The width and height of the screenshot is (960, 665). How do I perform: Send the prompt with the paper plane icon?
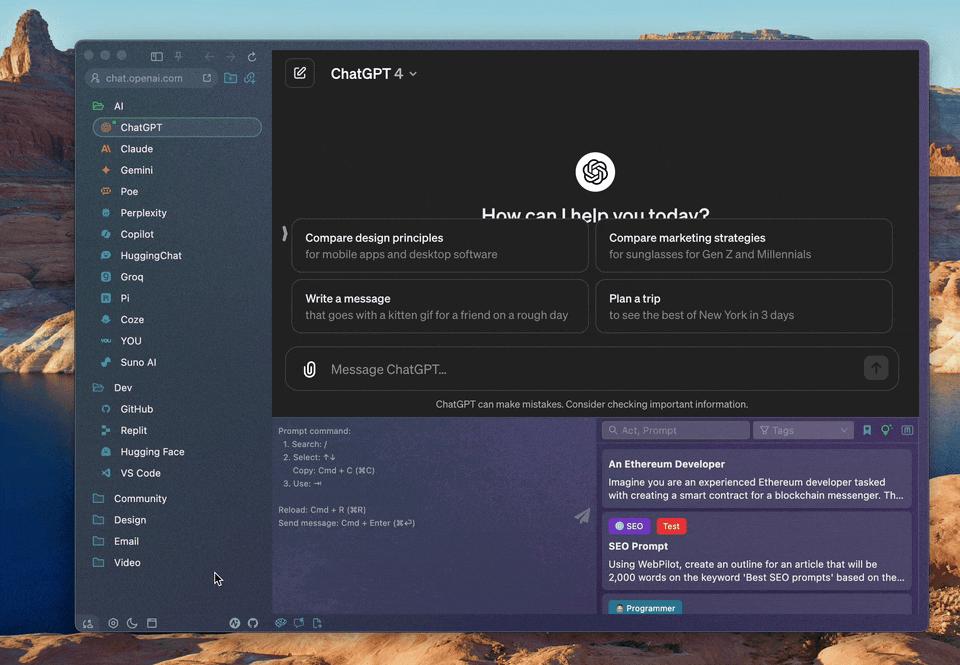click(x=582, y=516)
